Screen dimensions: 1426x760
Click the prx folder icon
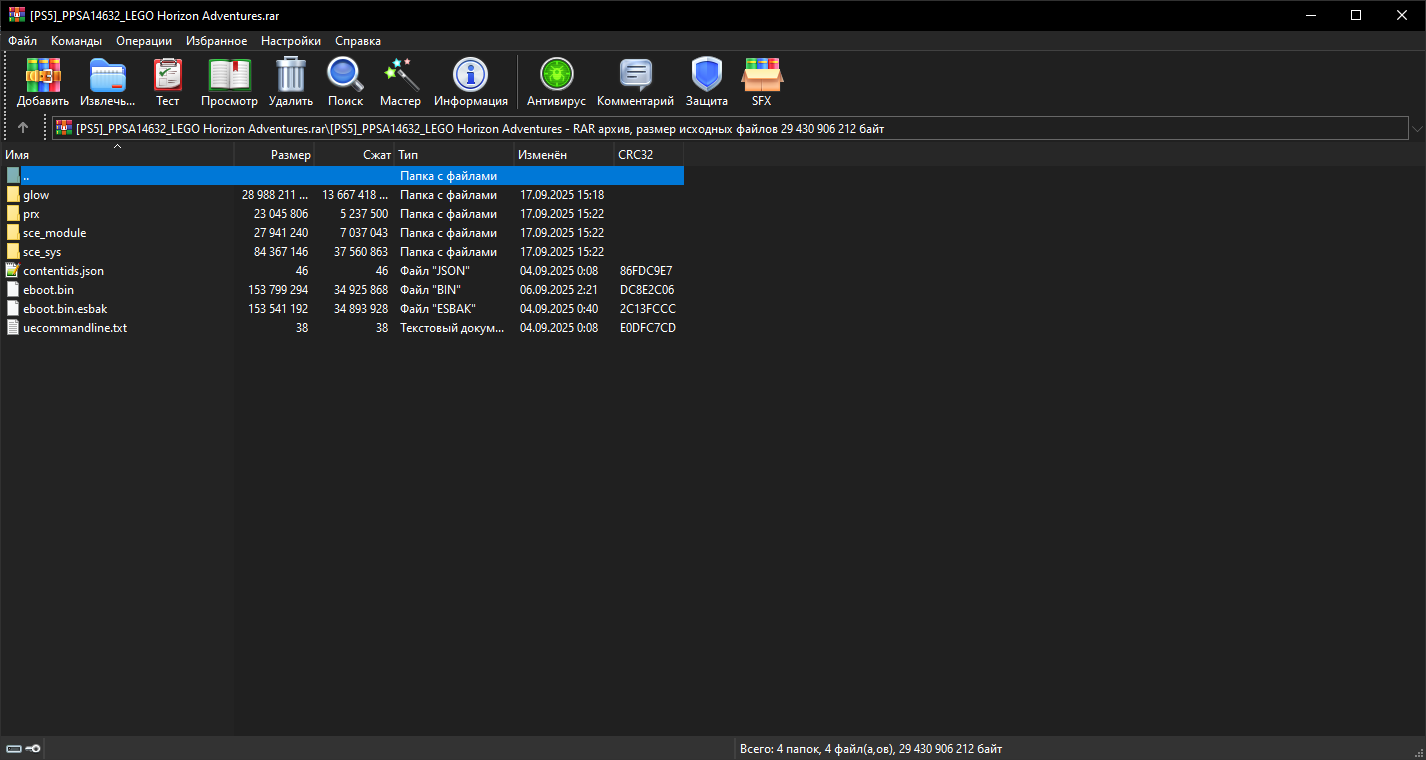[13, 214]
